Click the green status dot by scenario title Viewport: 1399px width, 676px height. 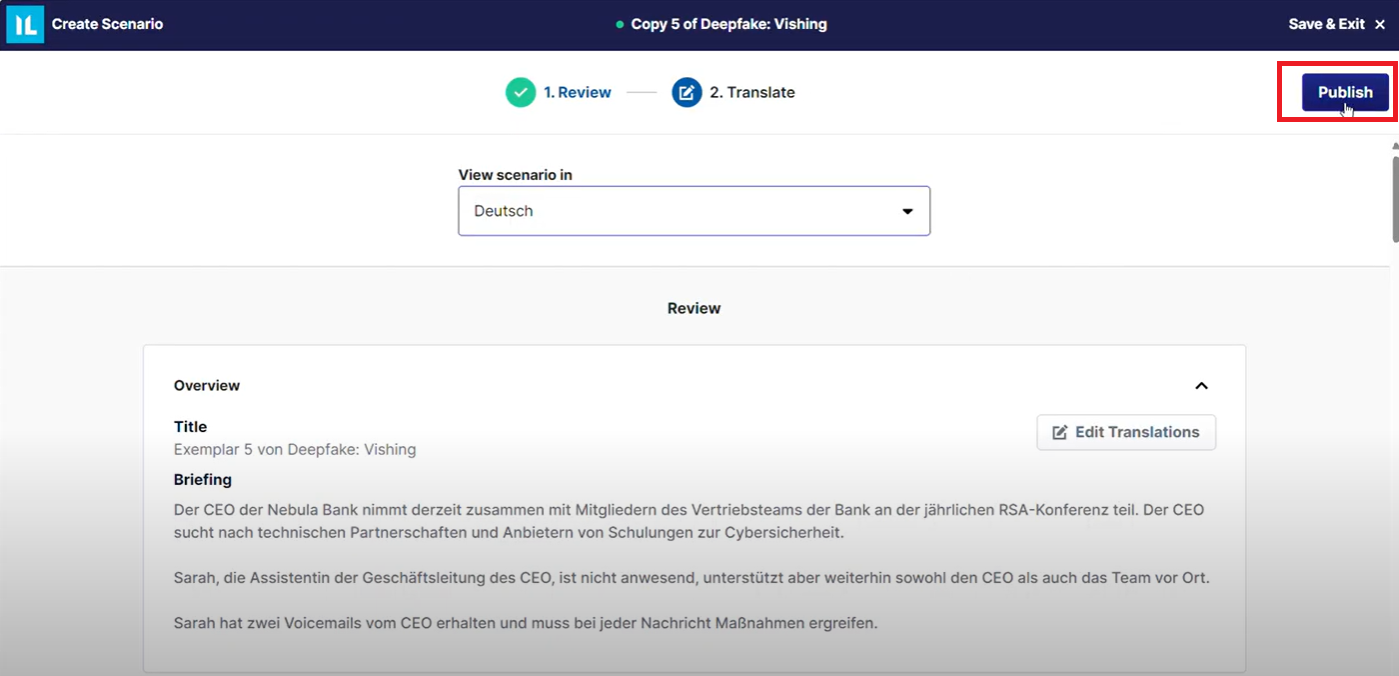(620, 24)
